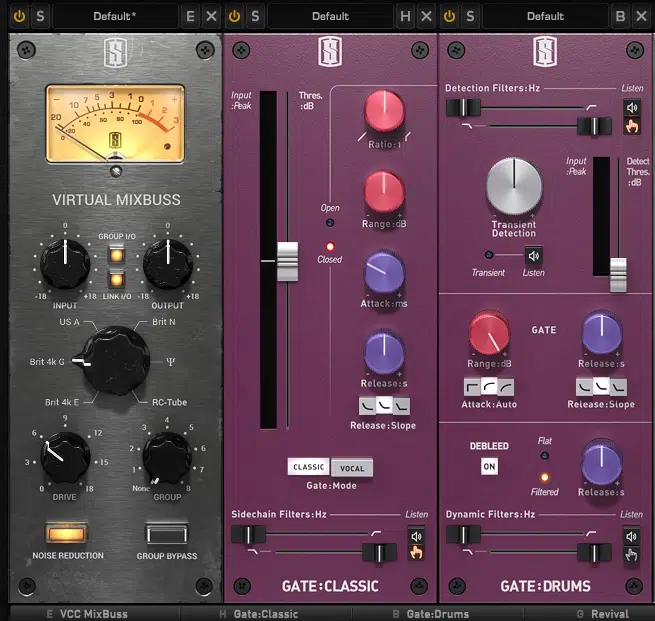Select third release slope in Gate:Classic
The width and height of the screenshot is (655, 621).
point(401,406)
